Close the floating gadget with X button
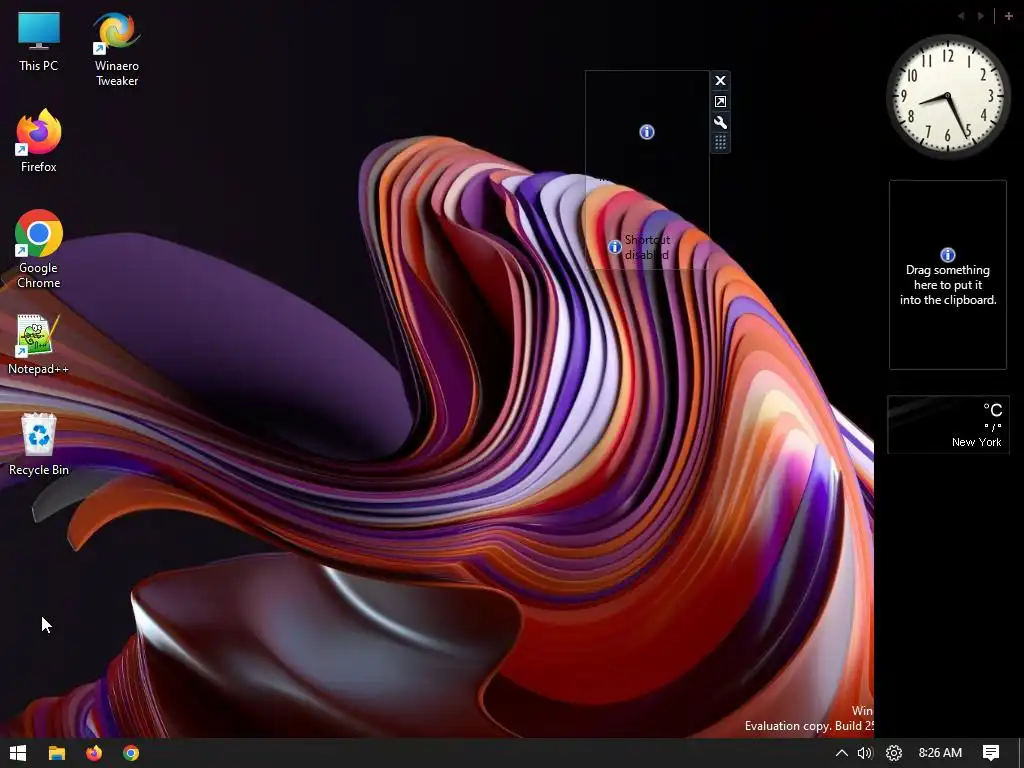The image size is (1024, 768). [720, 80]
